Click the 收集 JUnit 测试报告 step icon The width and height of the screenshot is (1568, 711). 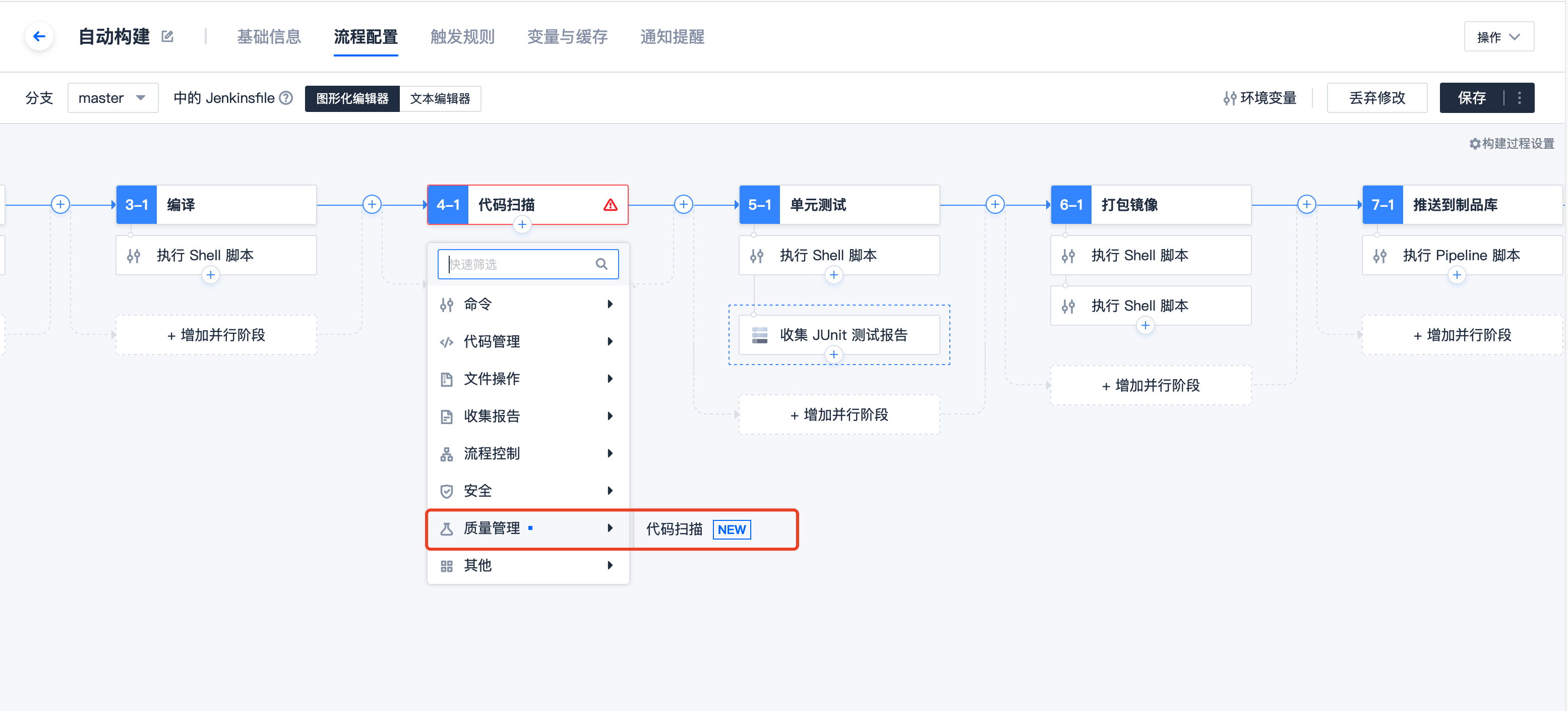[760, 335]
